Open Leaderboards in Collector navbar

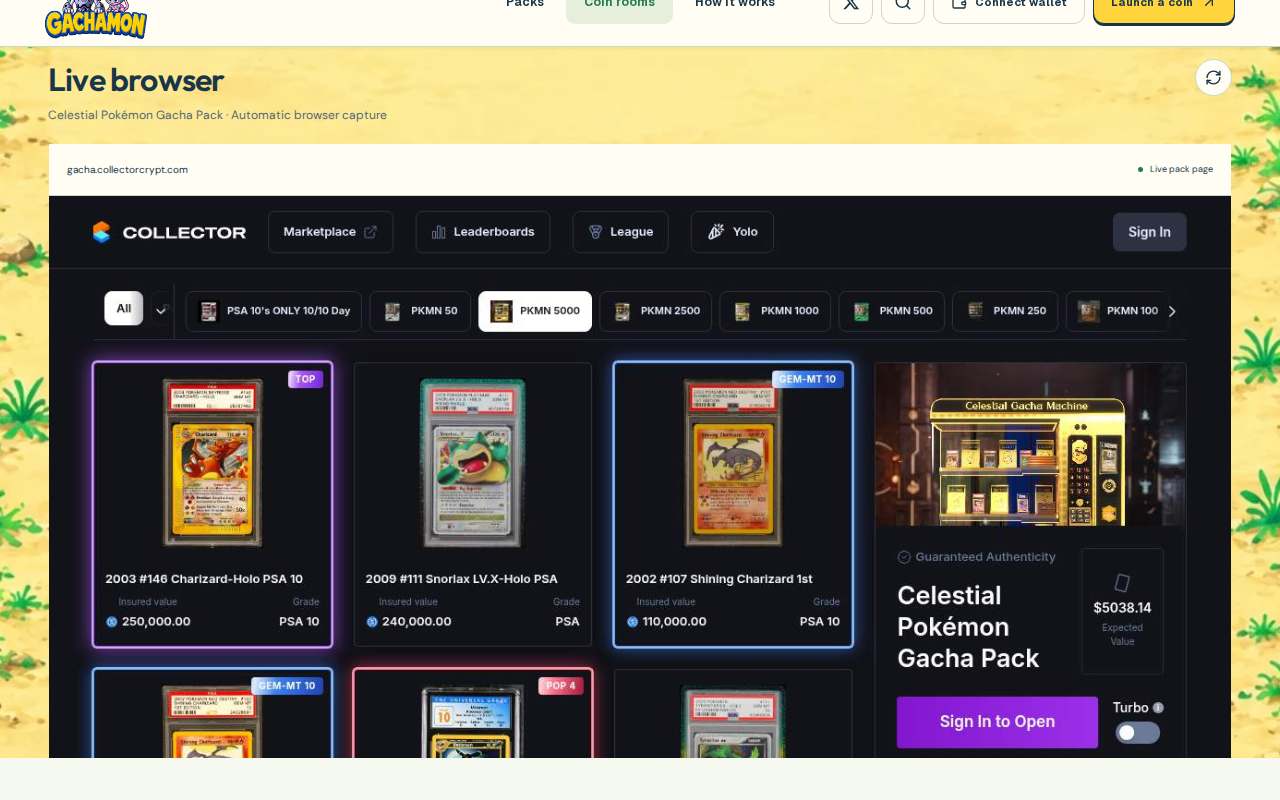tap(483, 232)
